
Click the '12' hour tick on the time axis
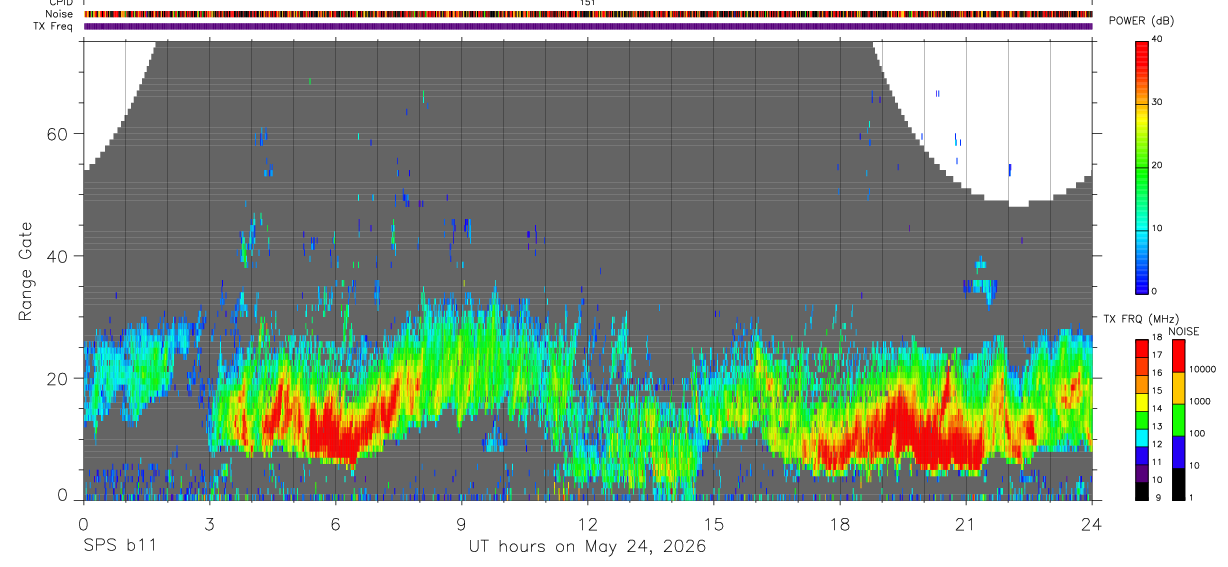click(588, 523)
